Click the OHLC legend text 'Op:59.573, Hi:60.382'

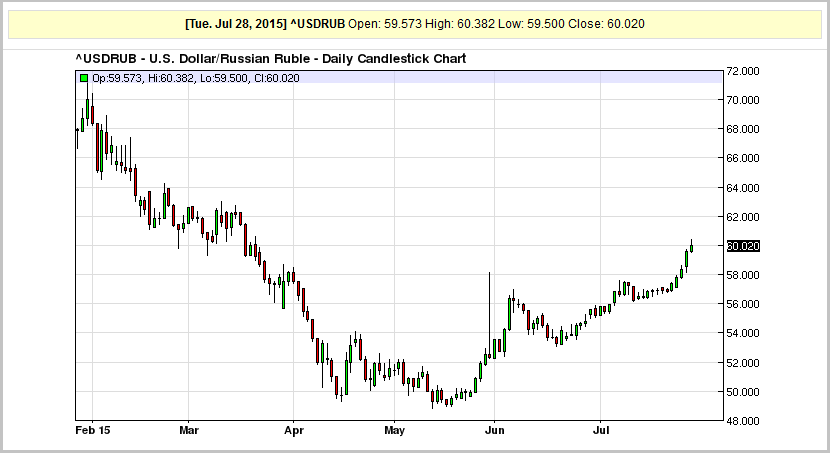pyautogui.click(x=145, y=78)
